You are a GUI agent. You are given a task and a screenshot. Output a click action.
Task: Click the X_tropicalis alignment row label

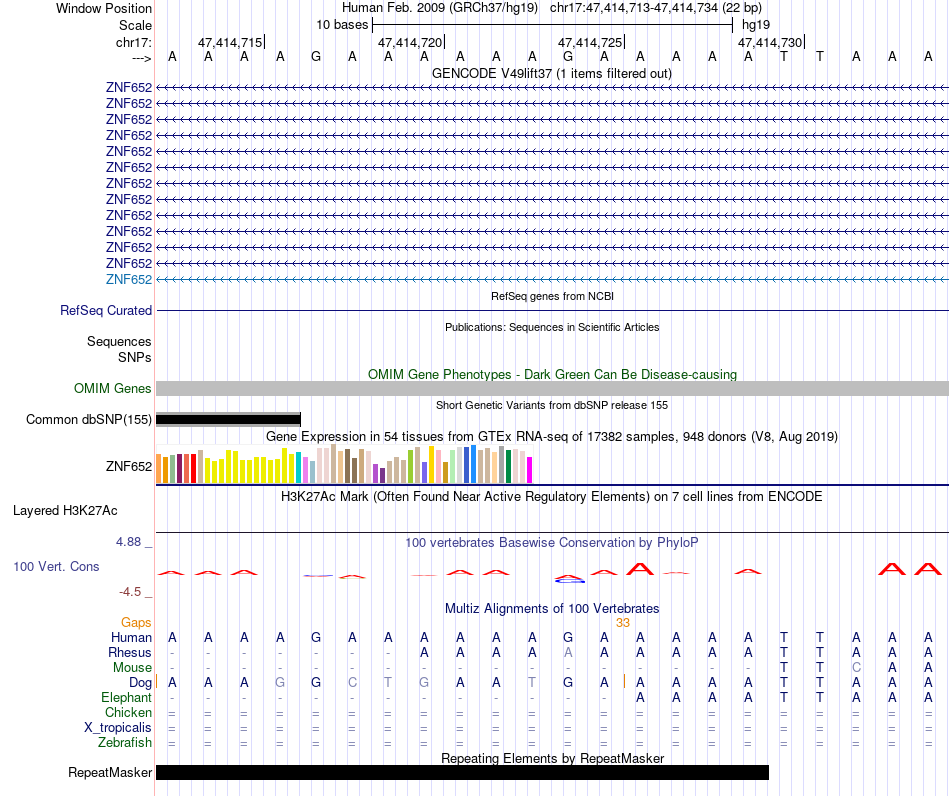click(118, 728)
